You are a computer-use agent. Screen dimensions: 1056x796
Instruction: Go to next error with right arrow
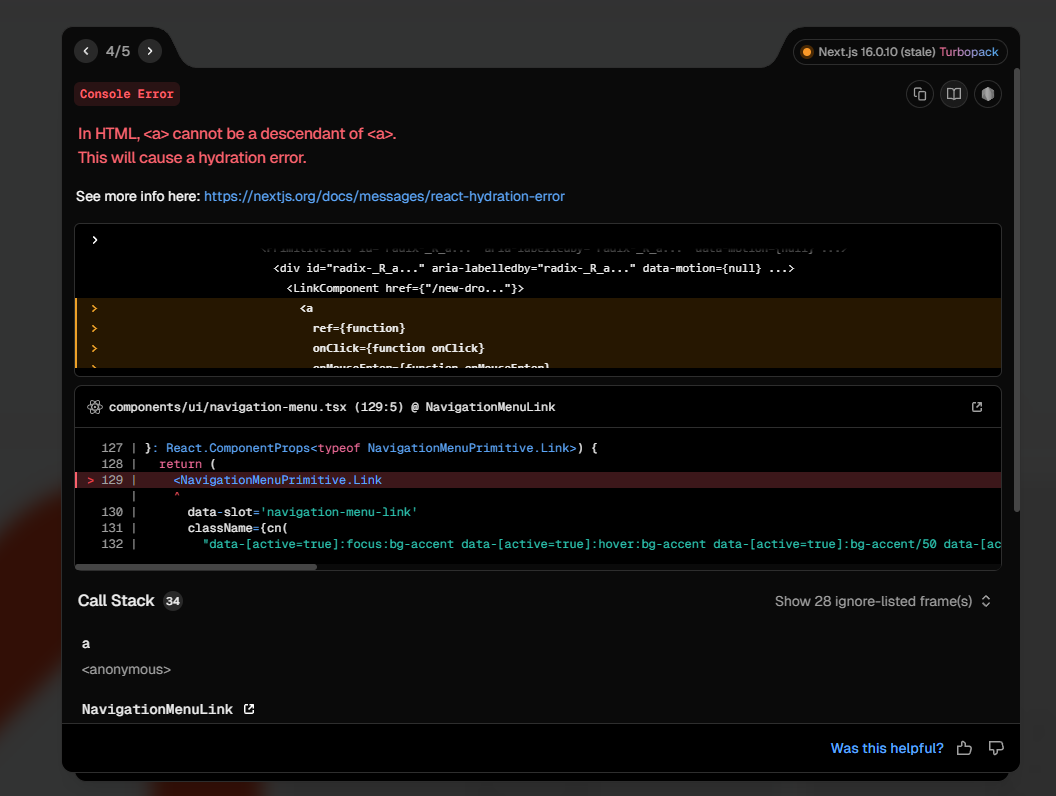[x=150, y=51]
